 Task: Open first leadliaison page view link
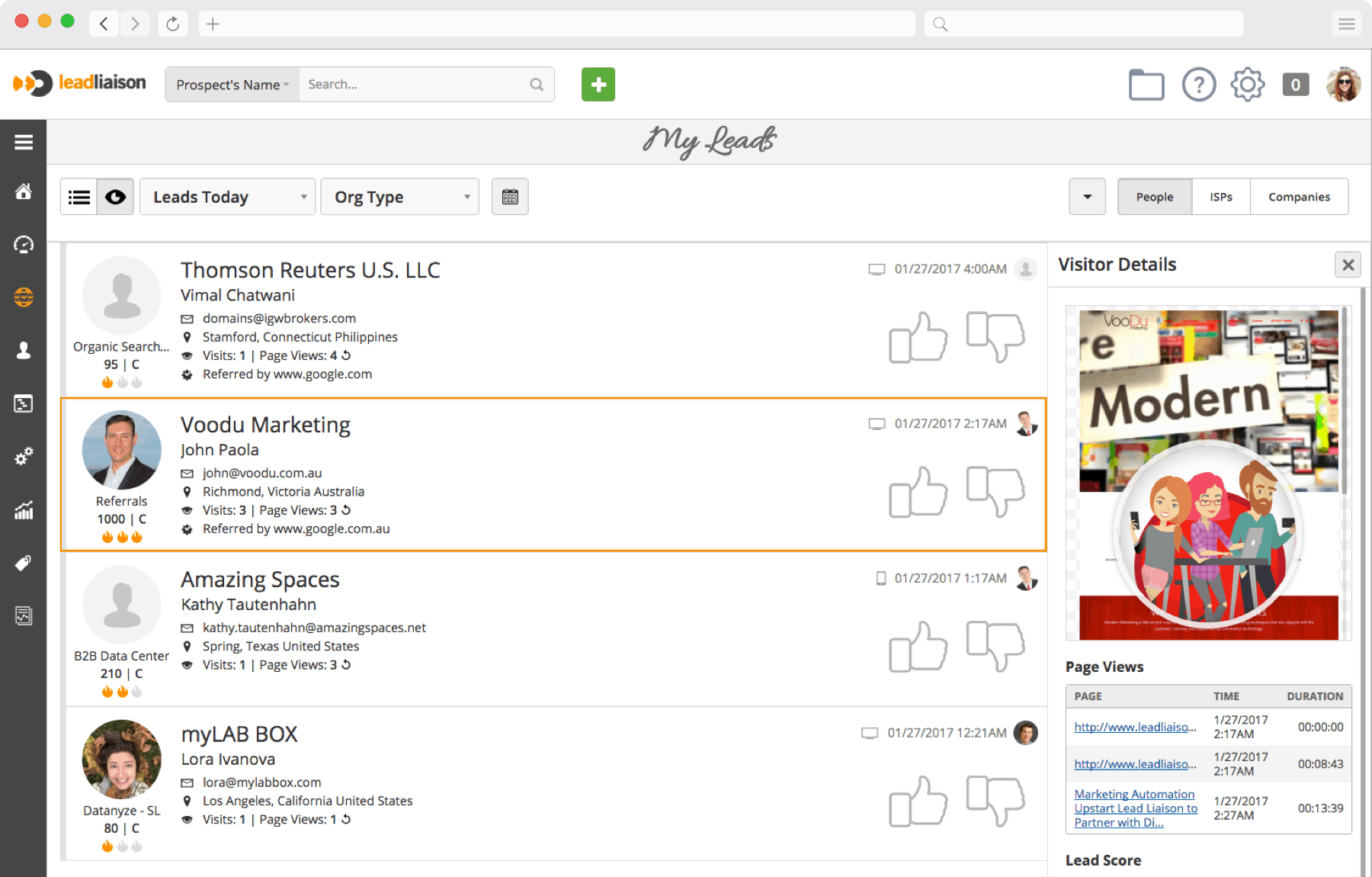click(1135, 727)
